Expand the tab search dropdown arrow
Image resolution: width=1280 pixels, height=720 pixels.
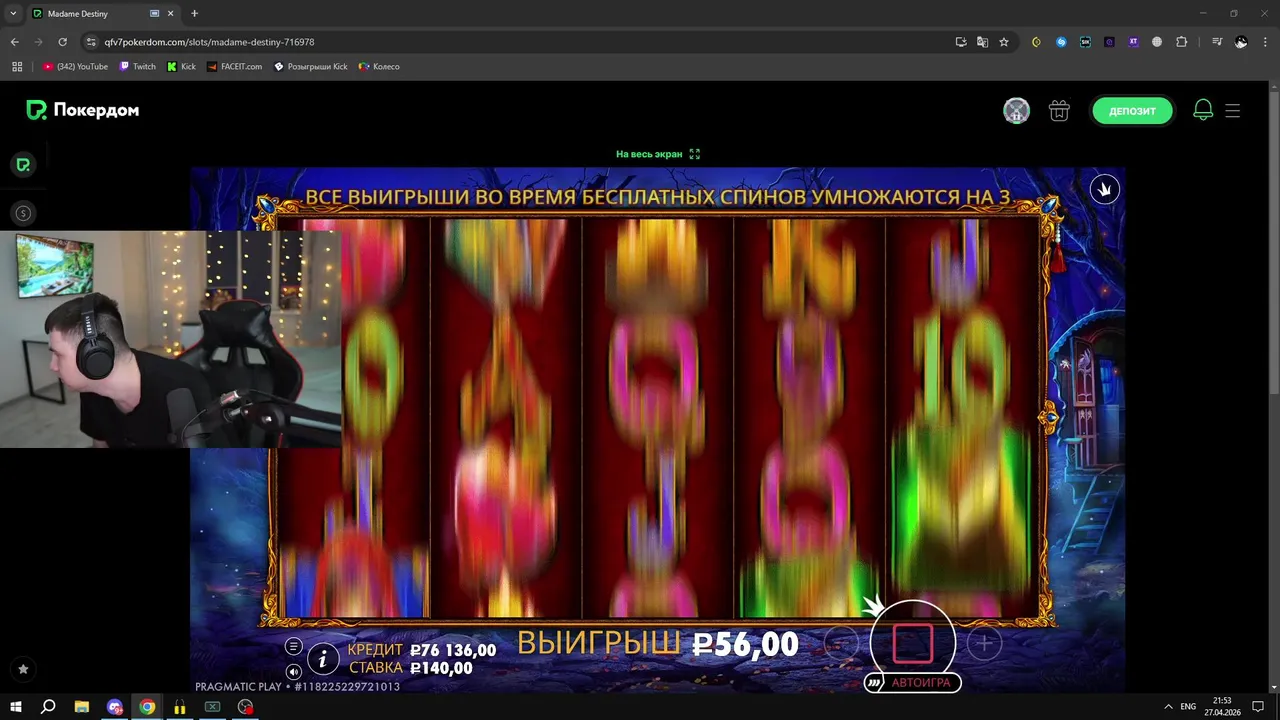pyautogui.click(x=13, y=14)
